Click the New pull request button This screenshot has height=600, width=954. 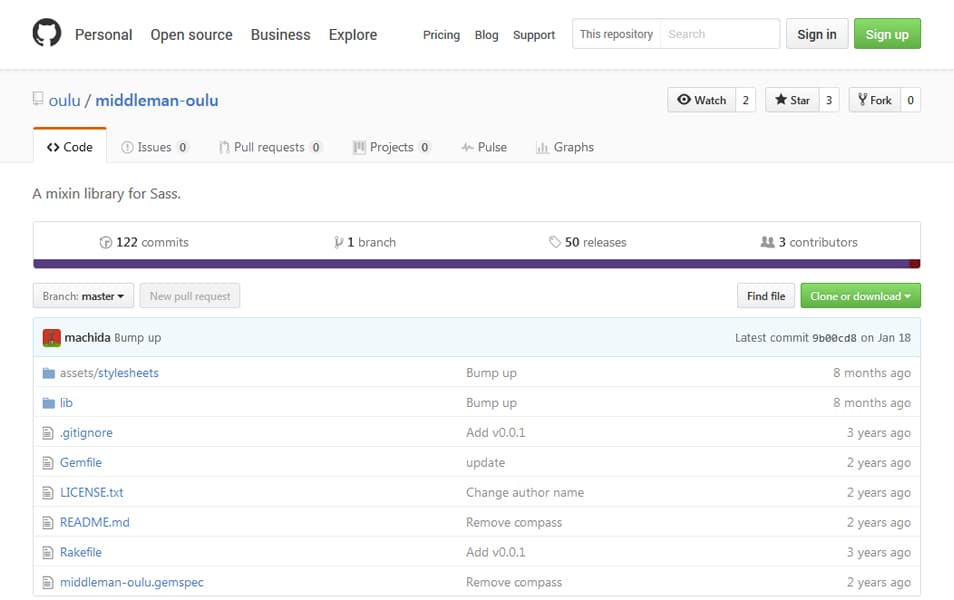(x=190, y=296)
